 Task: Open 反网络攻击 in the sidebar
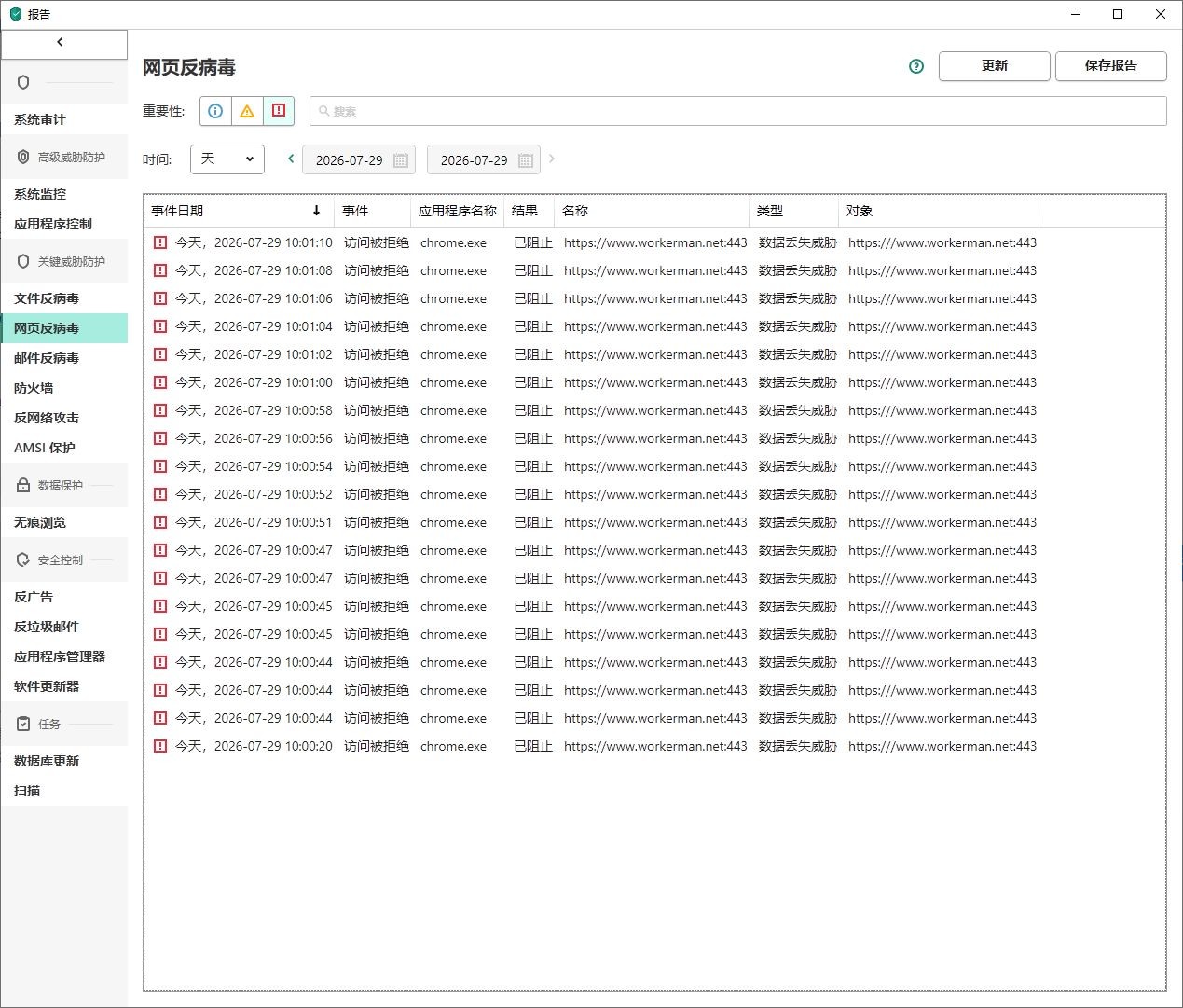coord(64,418)
